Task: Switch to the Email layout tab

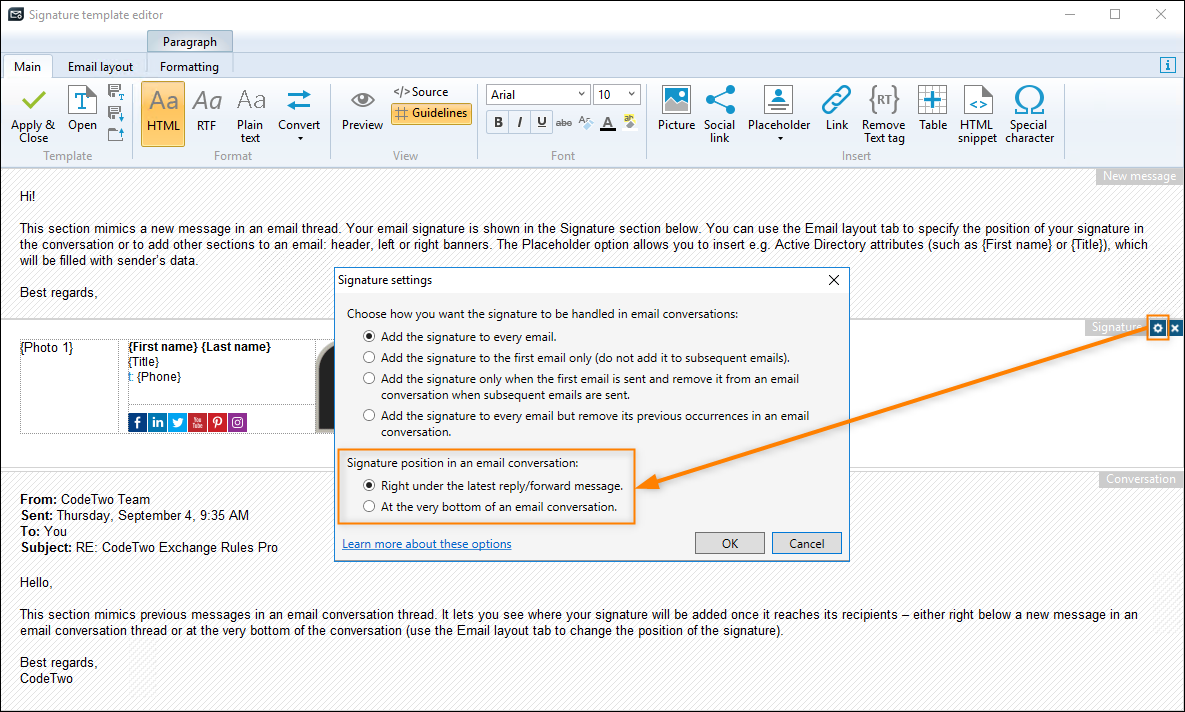Action: tap(100, 66)
